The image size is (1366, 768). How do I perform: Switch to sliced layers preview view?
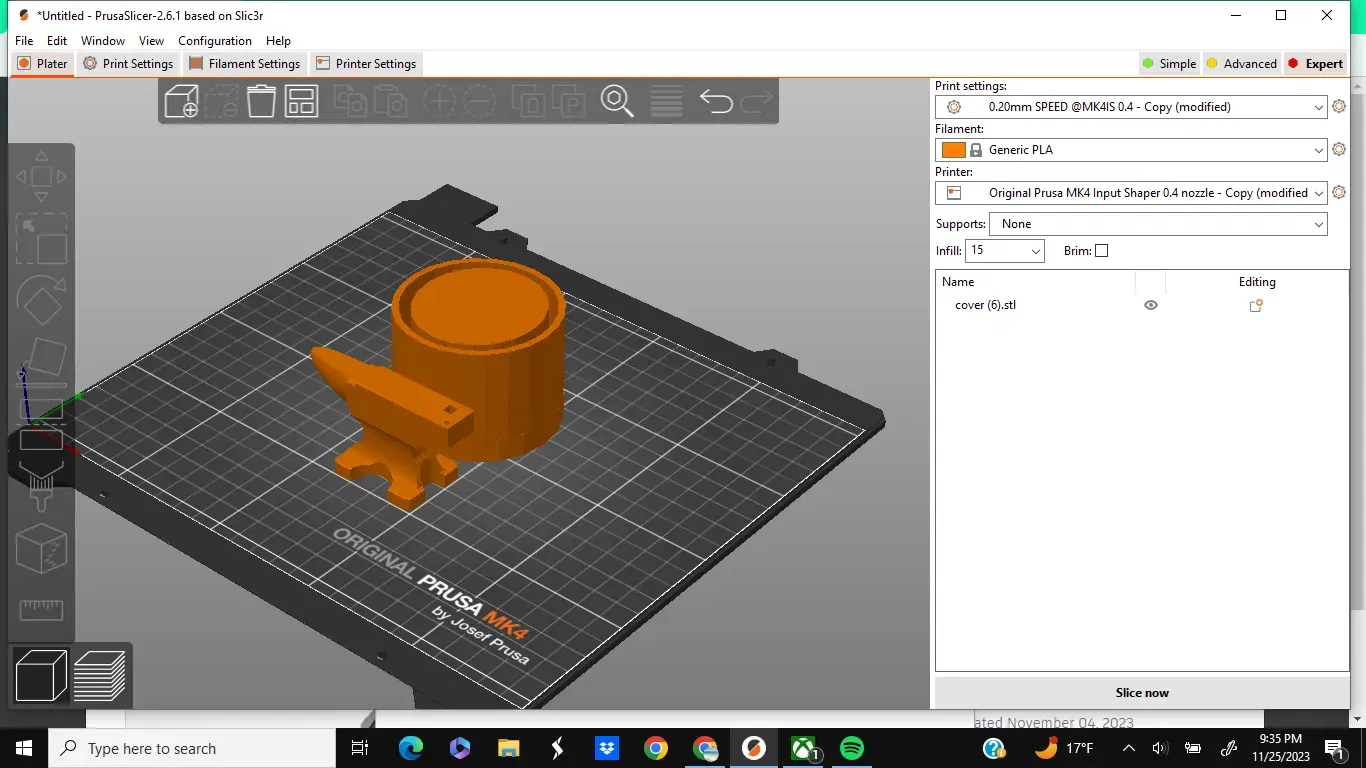coord(100,676)
